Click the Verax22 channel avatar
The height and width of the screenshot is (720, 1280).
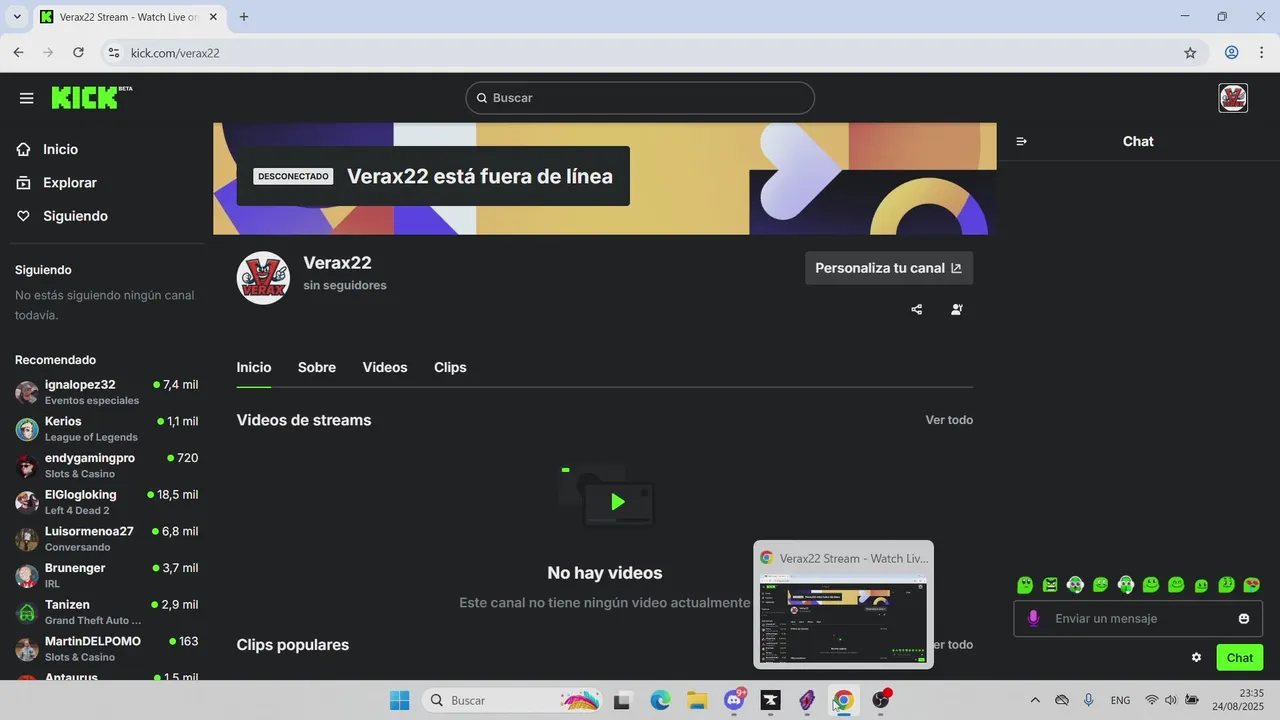pos(263,278)
